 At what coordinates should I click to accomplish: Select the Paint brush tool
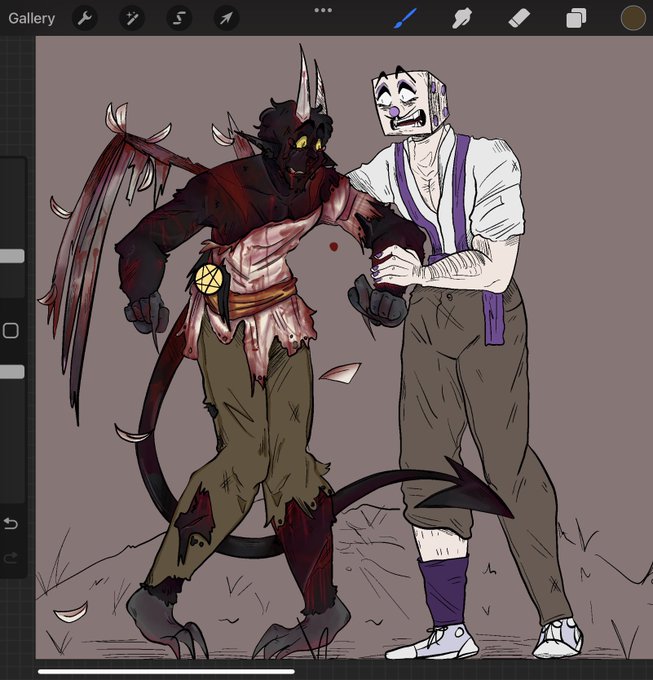pos(405,18)
